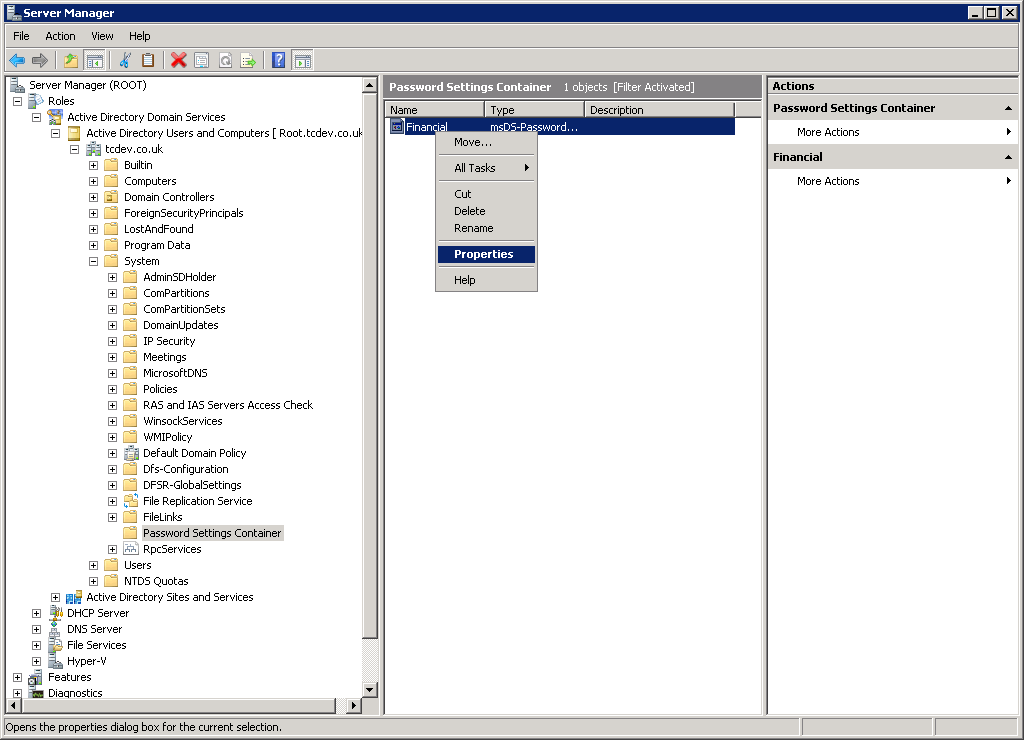The height and width of the screenshot is (740, 1024).
Task: Choose Properties from the context menu
Action: tap(487, 254)
